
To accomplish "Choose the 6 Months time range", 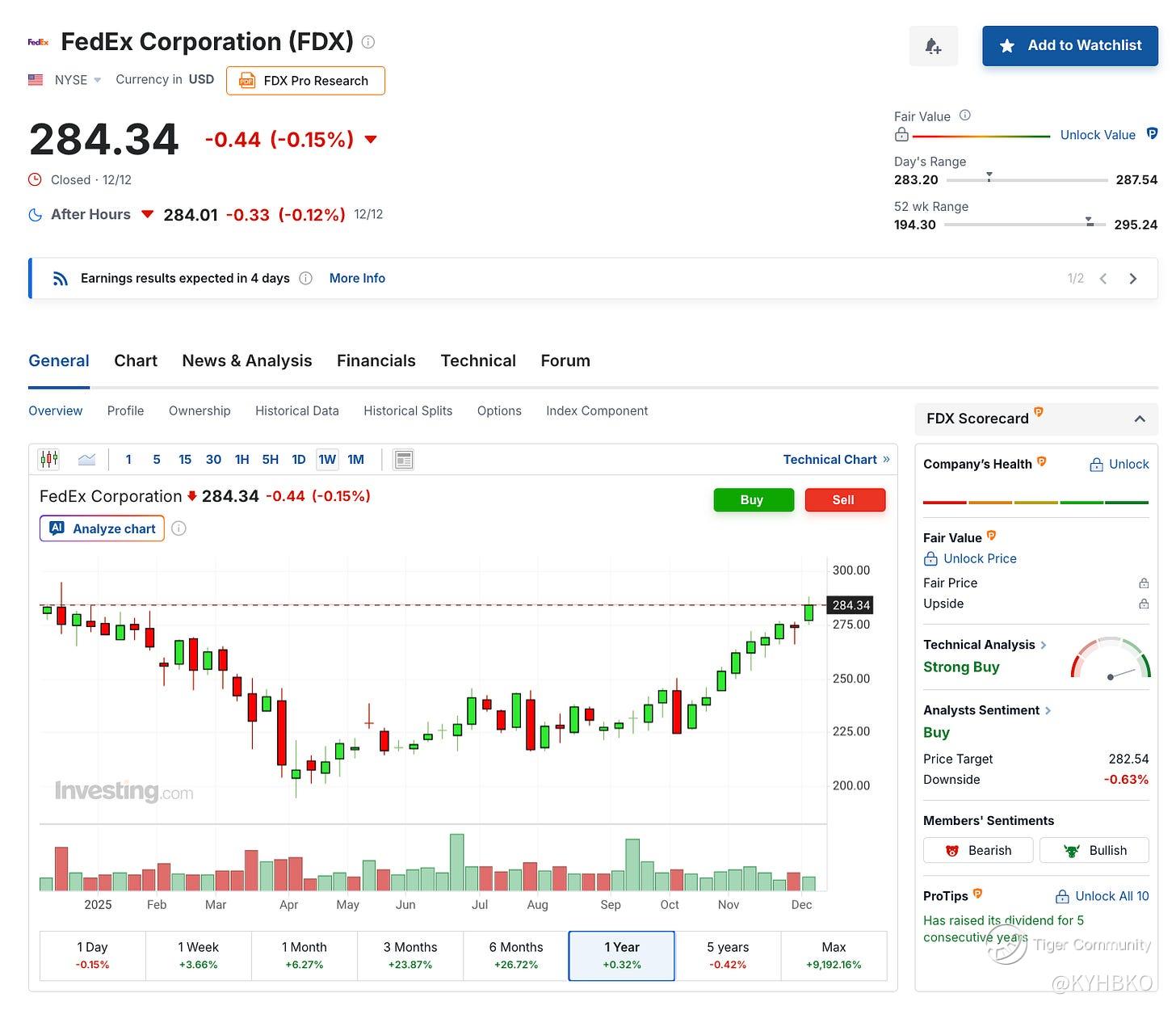I will point(516,955).
